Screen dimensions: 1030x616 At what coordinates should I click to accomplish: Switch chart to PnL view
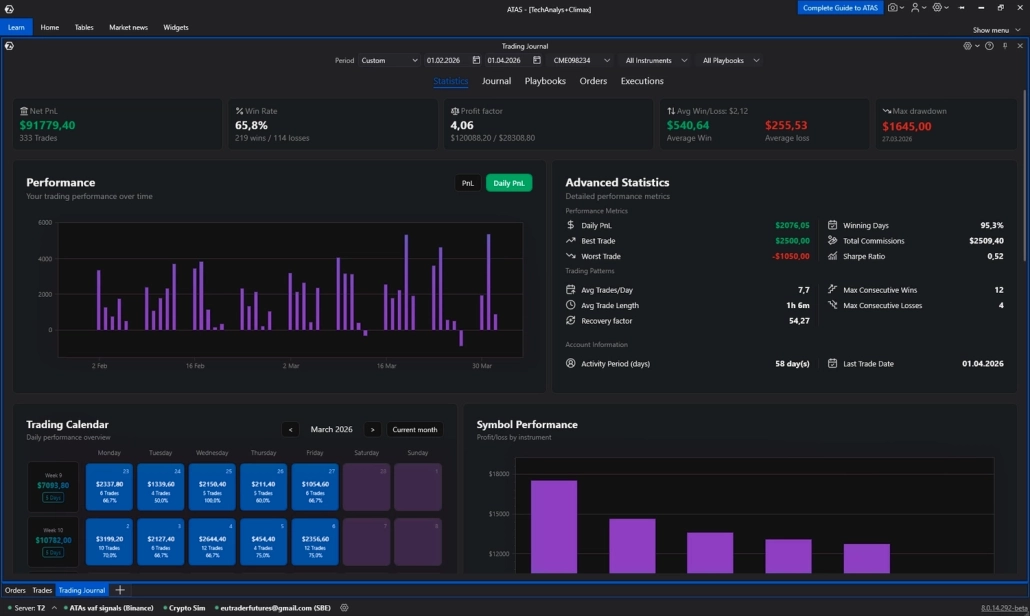467,183
